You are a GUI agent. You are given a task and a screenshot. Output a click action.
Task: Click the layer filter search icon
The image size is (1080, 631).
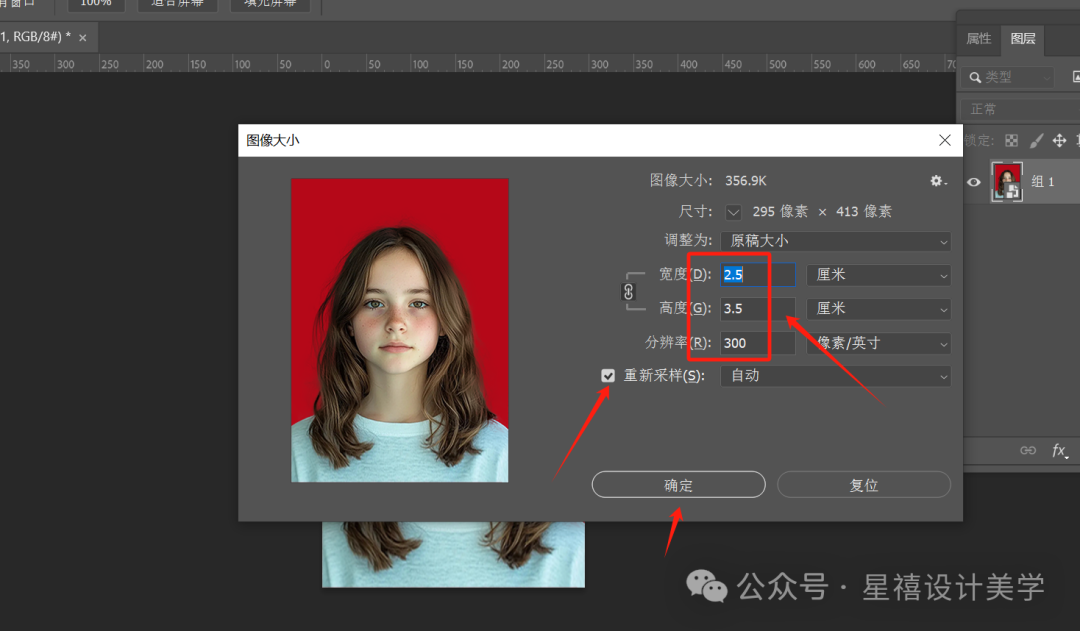(975, 77)
